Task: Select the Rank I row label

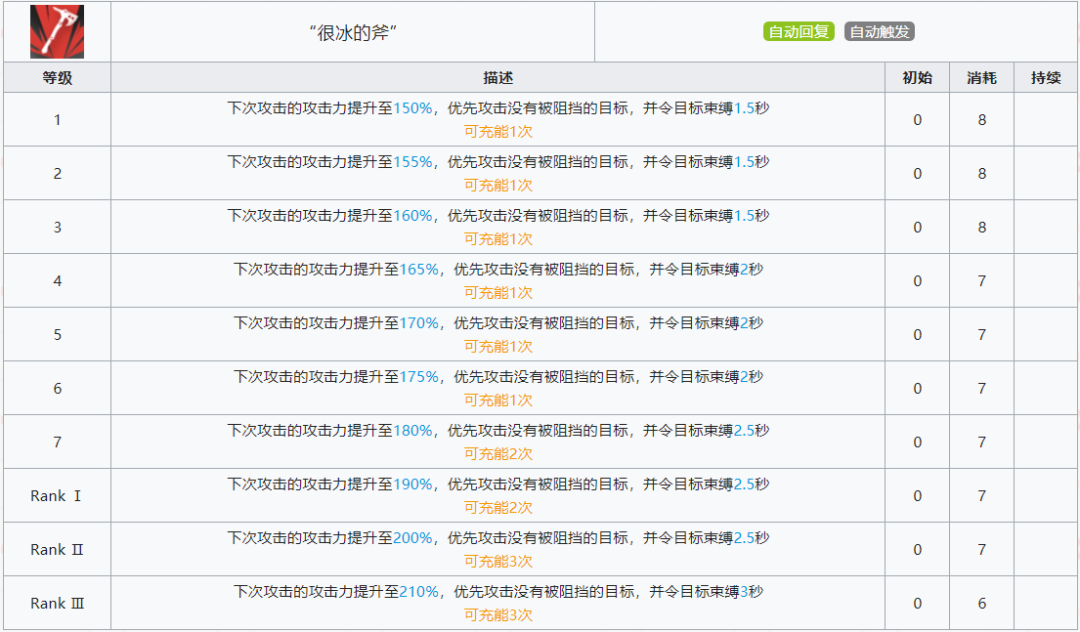Action: 56,496
